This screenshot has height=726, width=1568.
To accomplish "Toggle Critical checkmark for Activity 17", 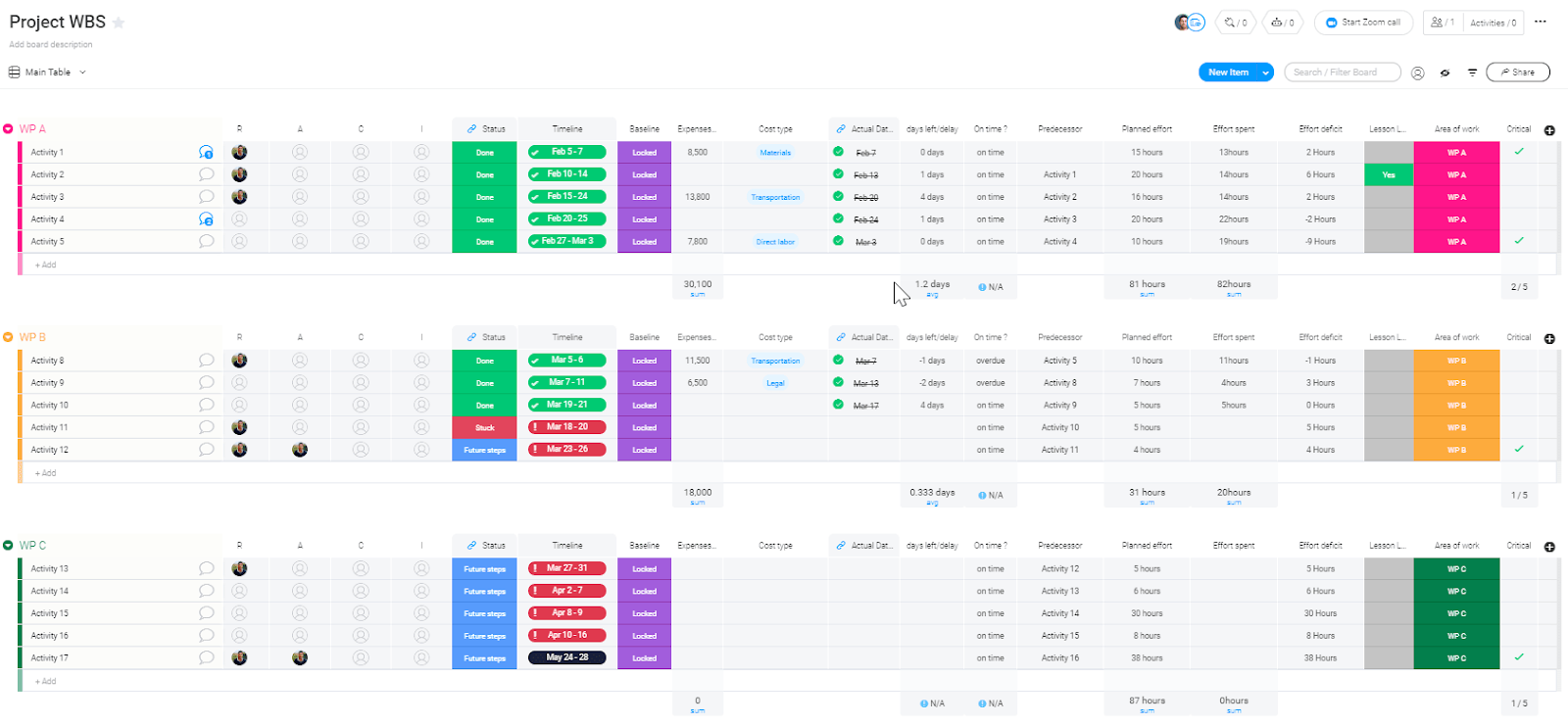I will coord(1519,657).
